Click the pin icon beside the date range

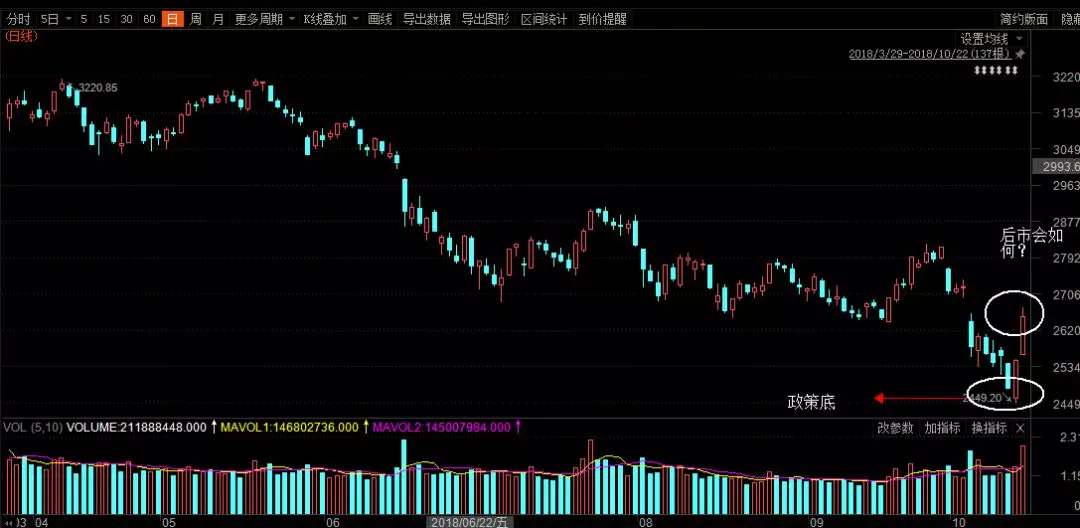(x=1019, y=53)
